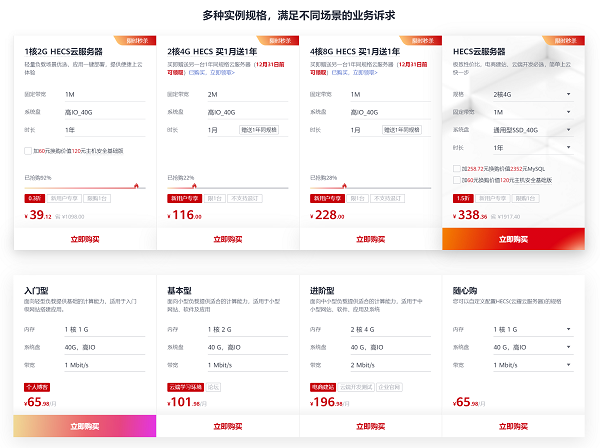Click the 1 核 2 G memory value on 基本型

tap(219, 329)
